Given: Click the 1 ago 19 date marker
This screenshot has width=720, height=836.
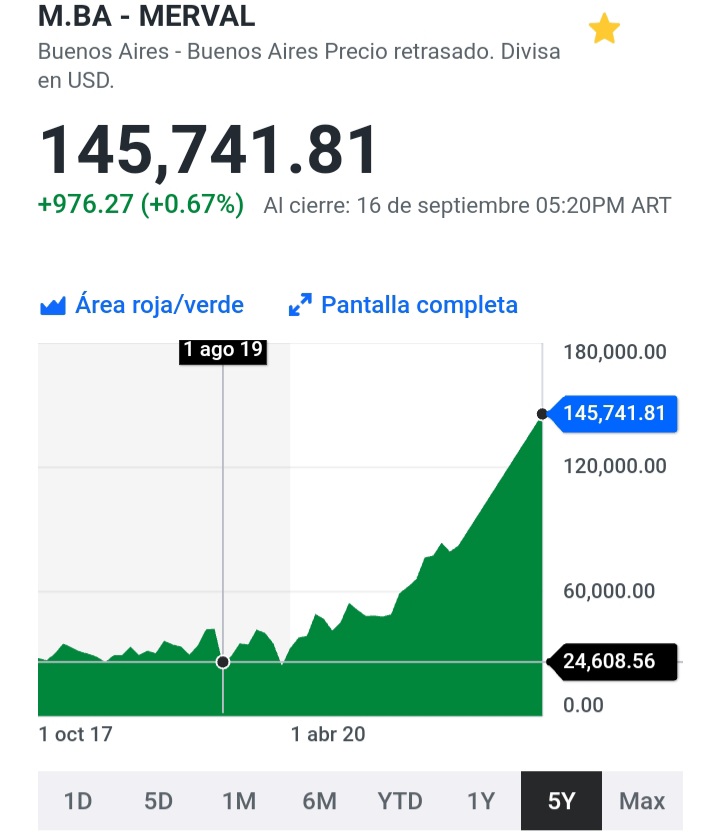Looking at the screenshot, I should click(x=222, y=350).
